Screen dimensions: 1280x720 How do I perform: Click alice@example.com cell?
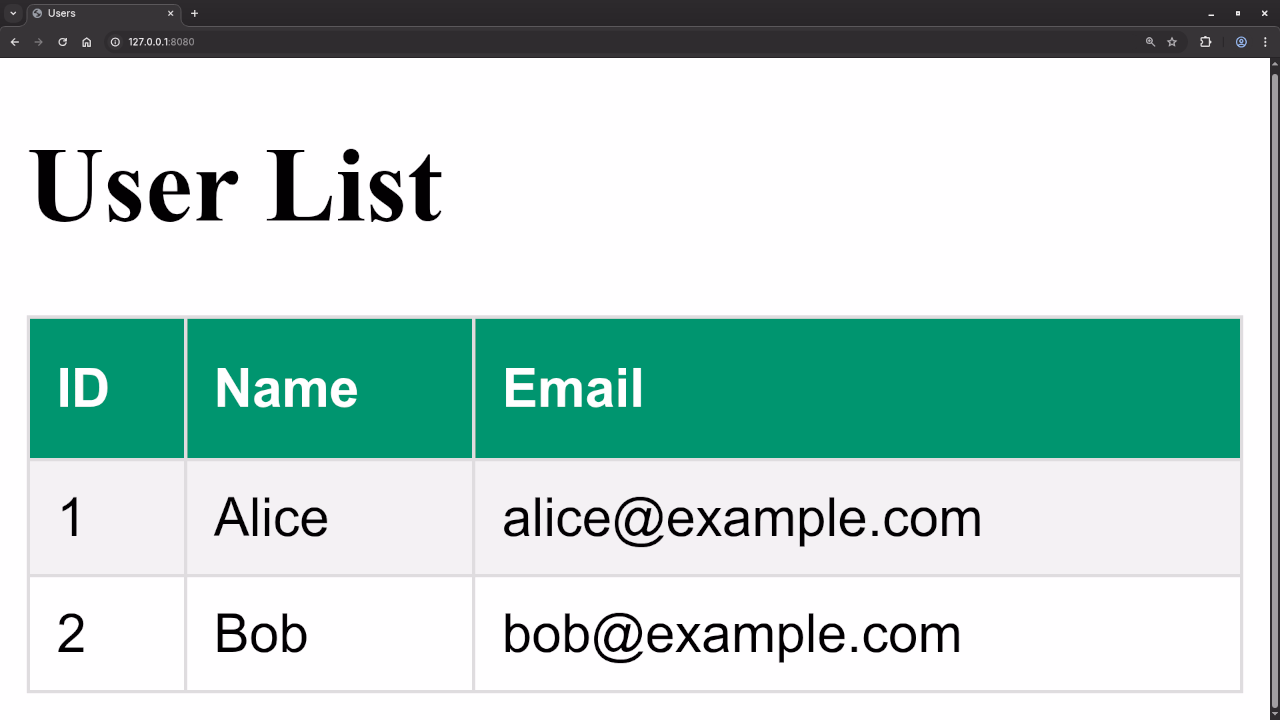tap(858, 517)
